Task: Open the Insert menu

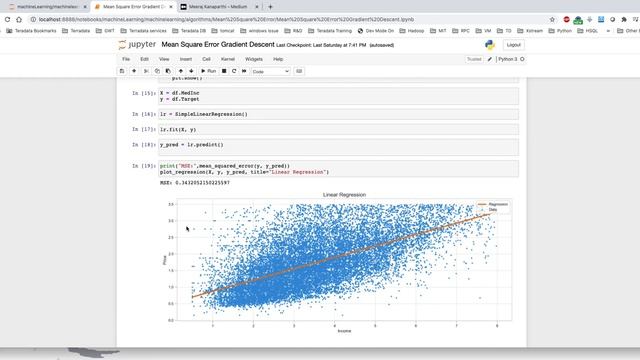Action: click(186, 59)
